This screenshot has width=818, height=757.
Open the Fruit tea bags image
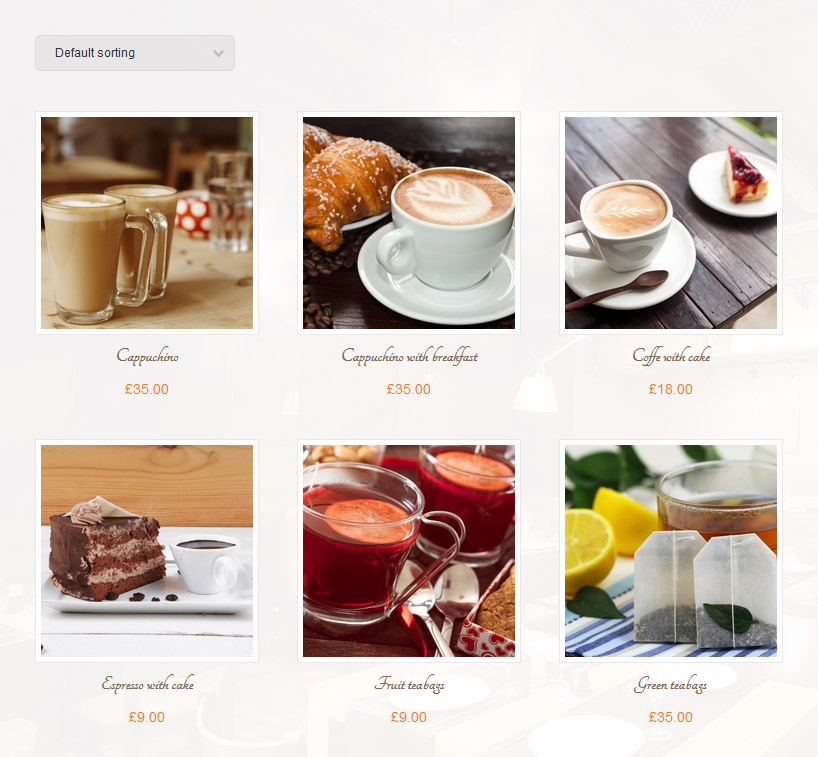pos(409,551)
